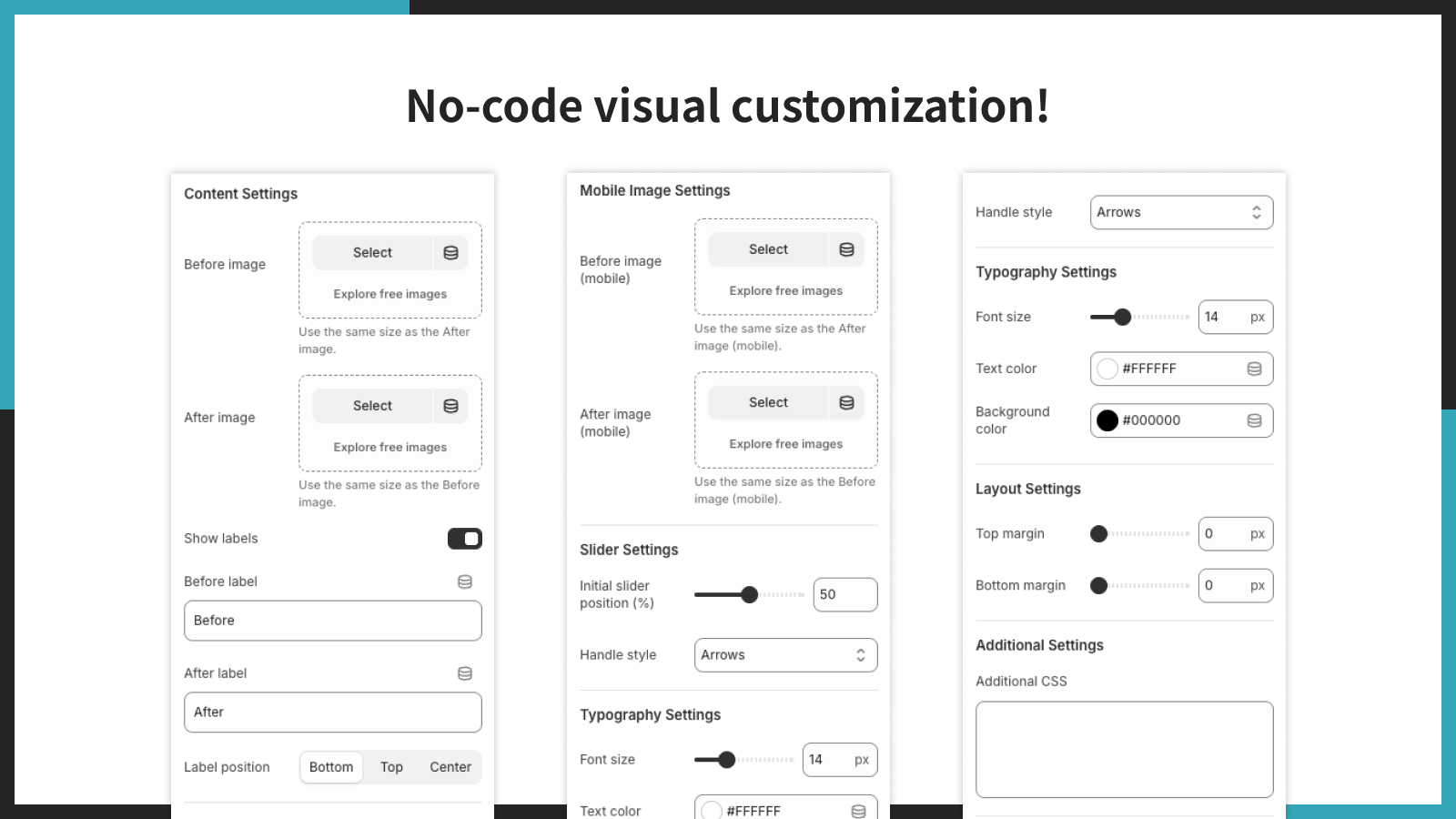
Task: Select Center as the label position
Action: point(450,767)
